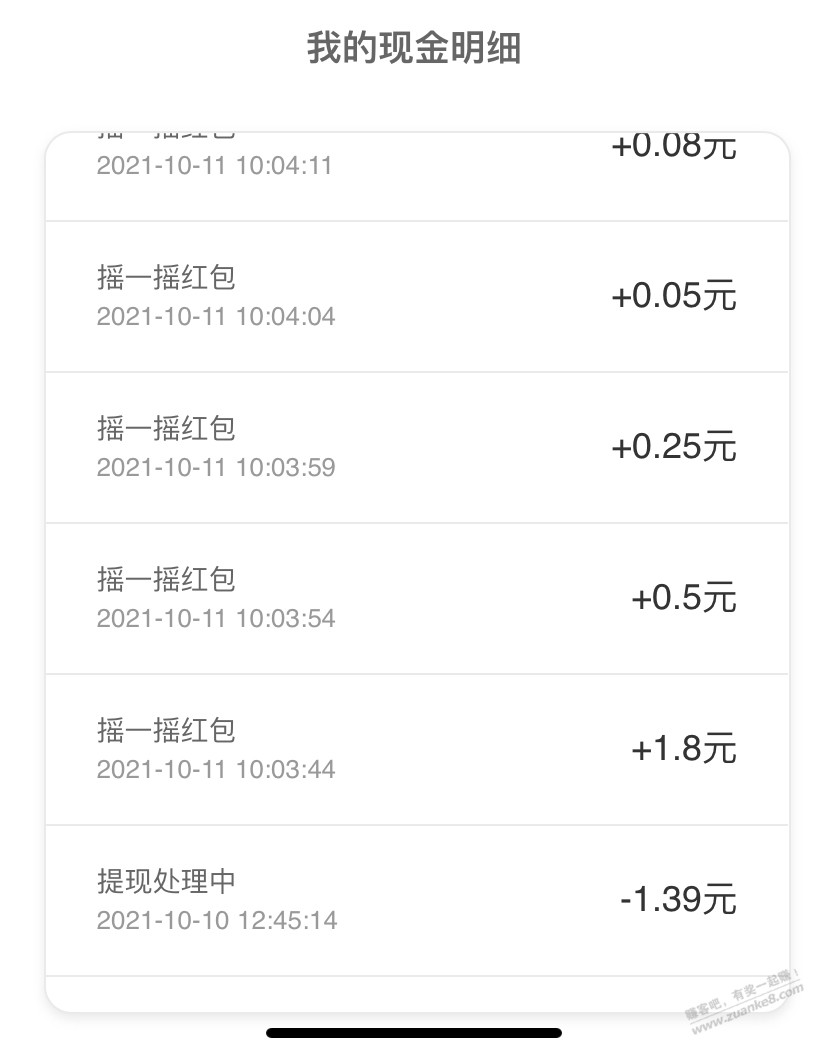The width and height of the screenshot is (828, 1054).
Task: Tap the +0.25元 amount
Action: (673, 447)
